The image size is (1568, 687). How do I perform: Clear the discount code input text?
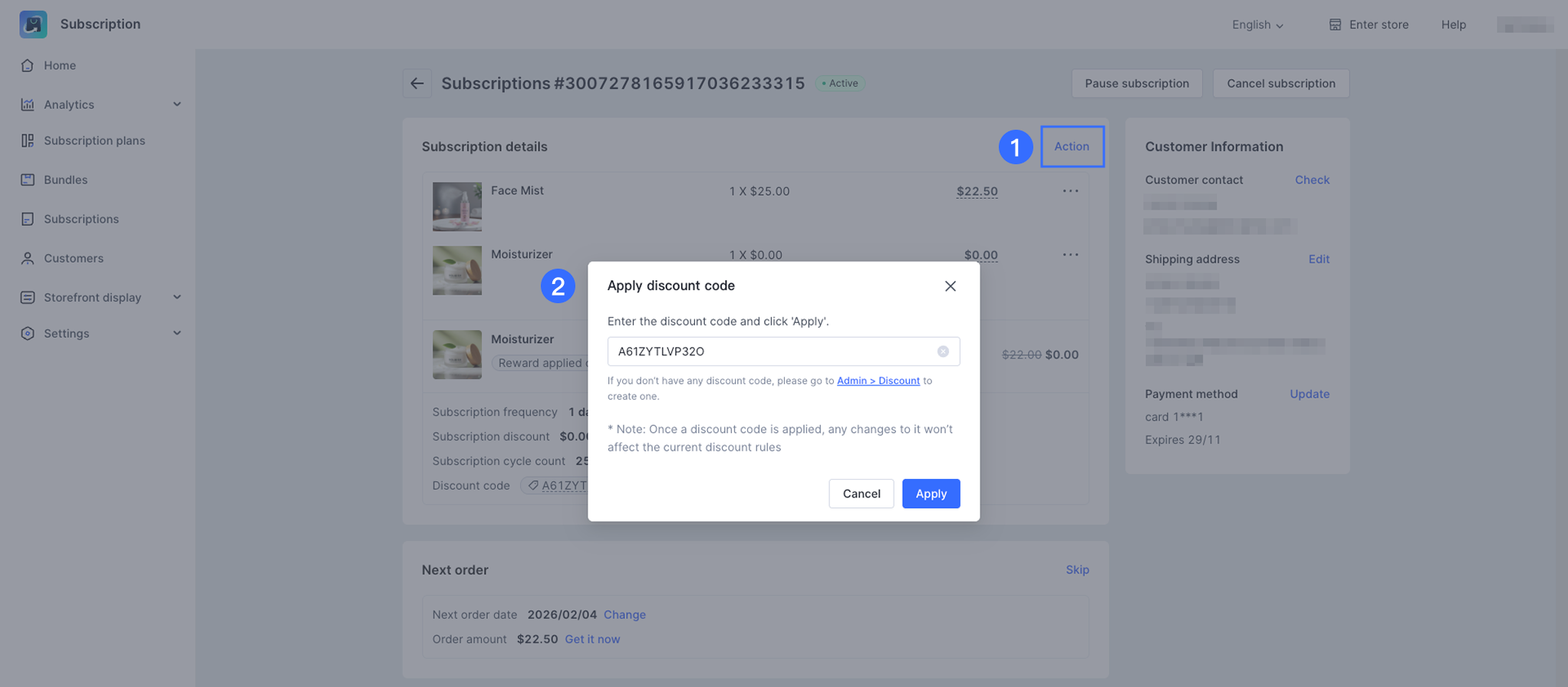(x=943, y=352)
